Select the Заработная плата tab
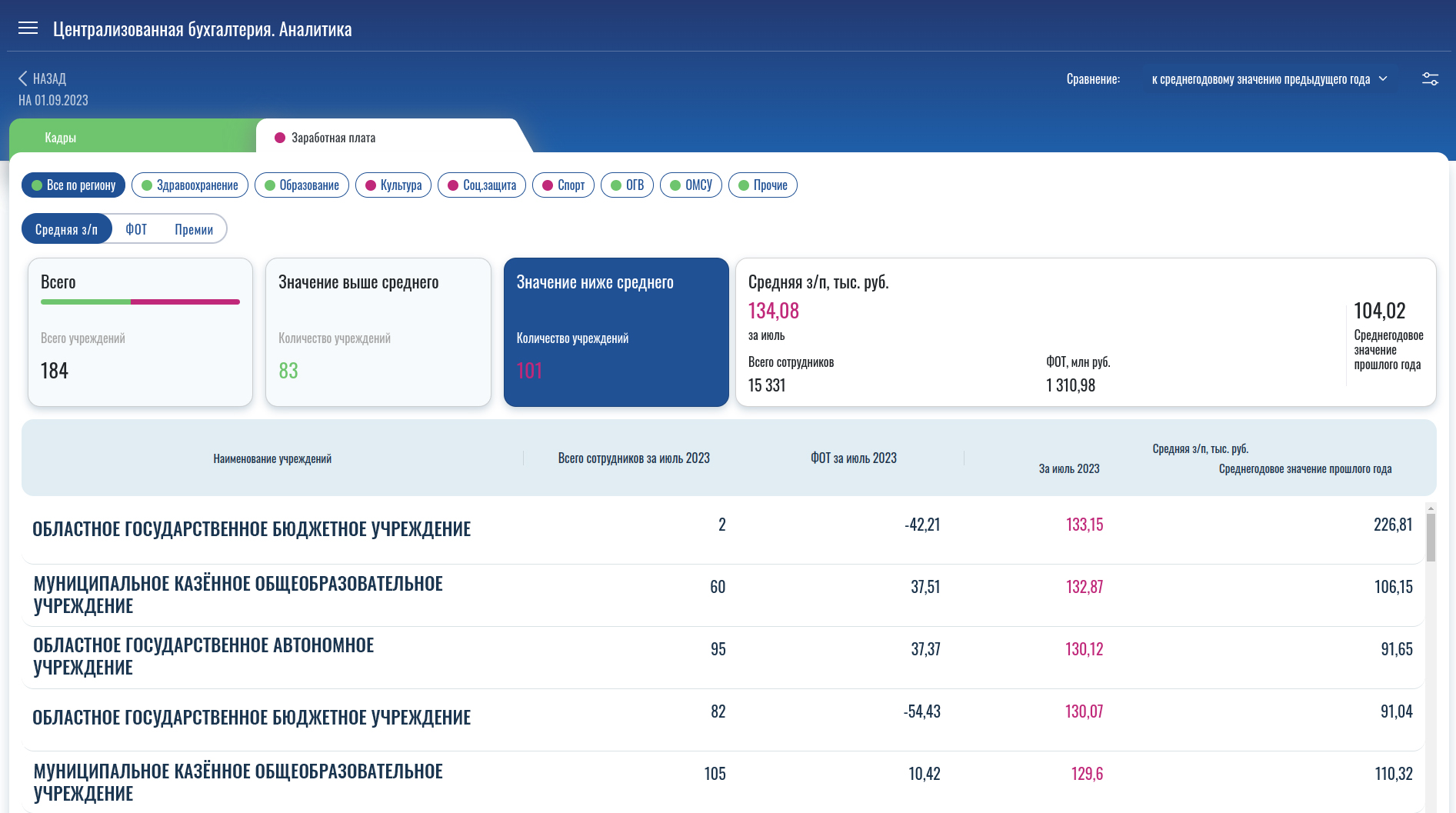The image size is (1456, 813). [x=333, y=138]
